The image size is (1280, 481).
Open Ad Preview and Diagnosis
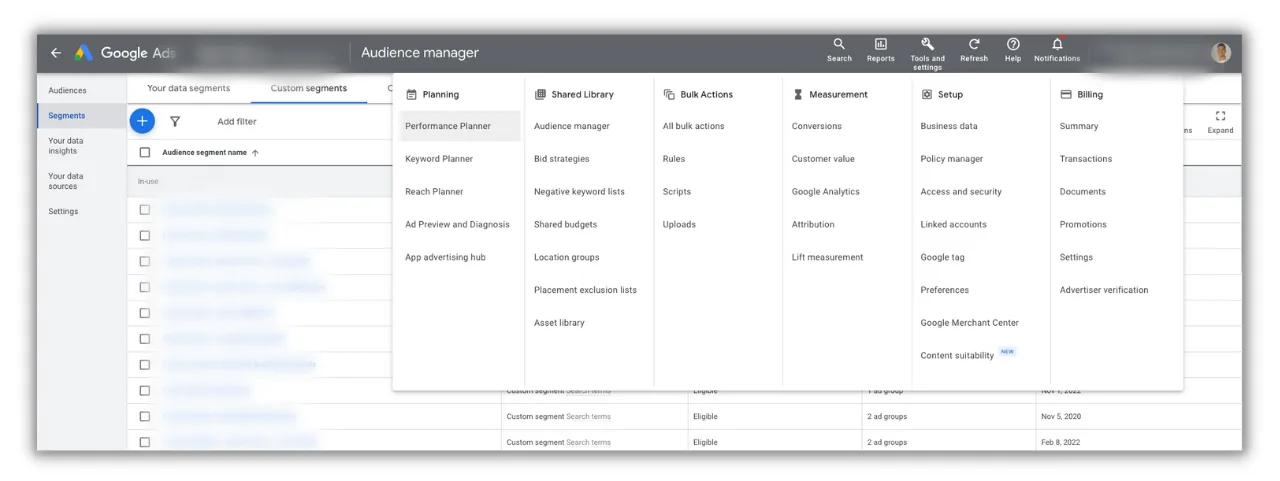click(x=457, y=225)
